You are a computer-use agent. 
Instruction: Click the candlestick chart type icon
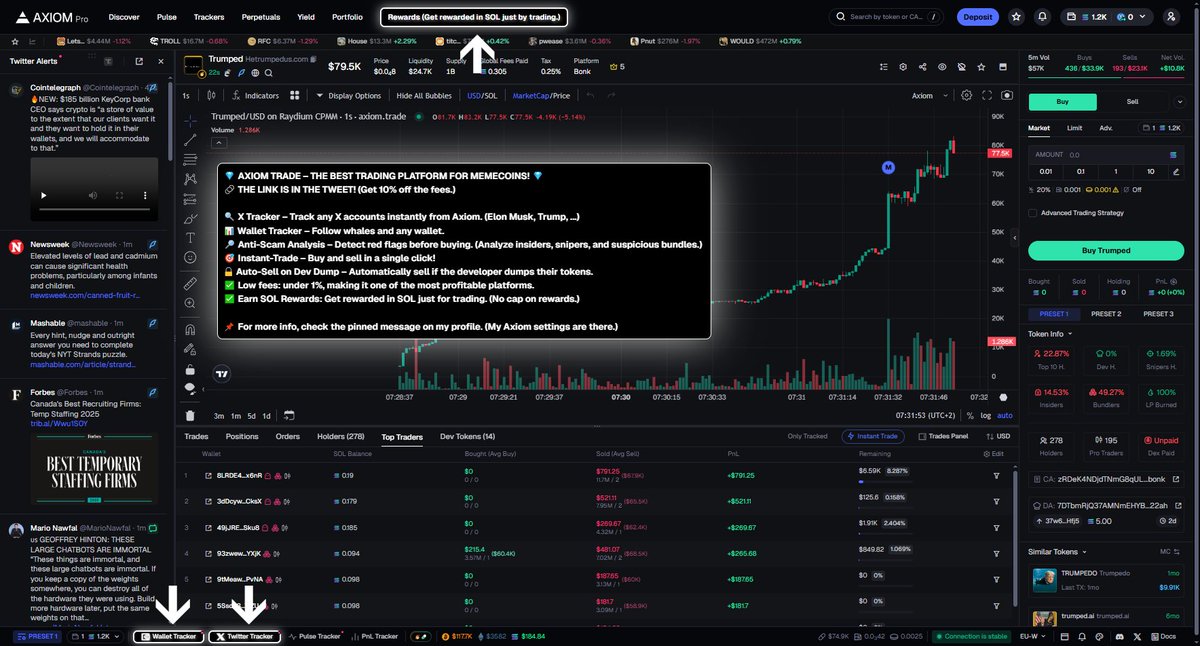211,95
